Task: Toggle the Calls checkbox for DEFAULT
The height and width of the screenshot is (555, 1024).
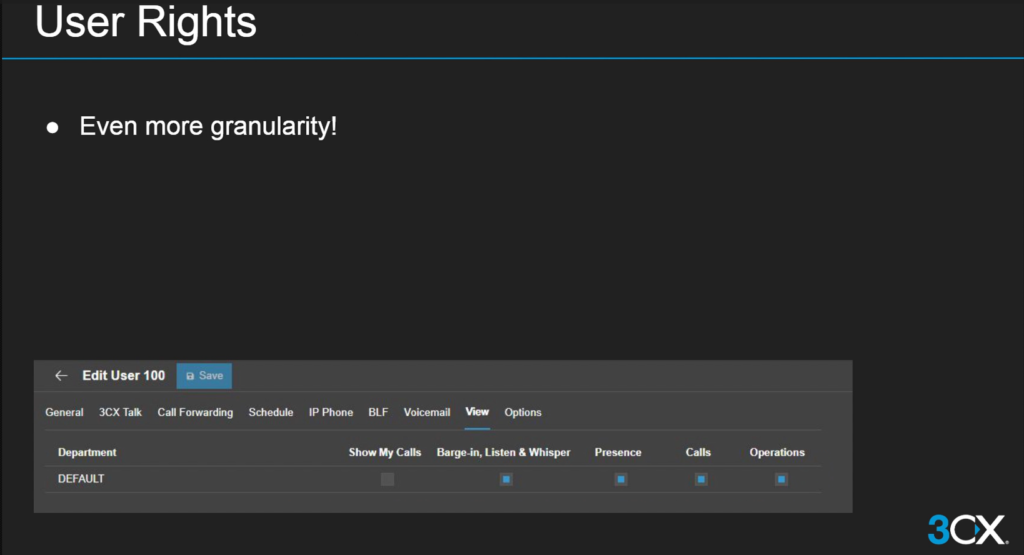Action: 701,480
